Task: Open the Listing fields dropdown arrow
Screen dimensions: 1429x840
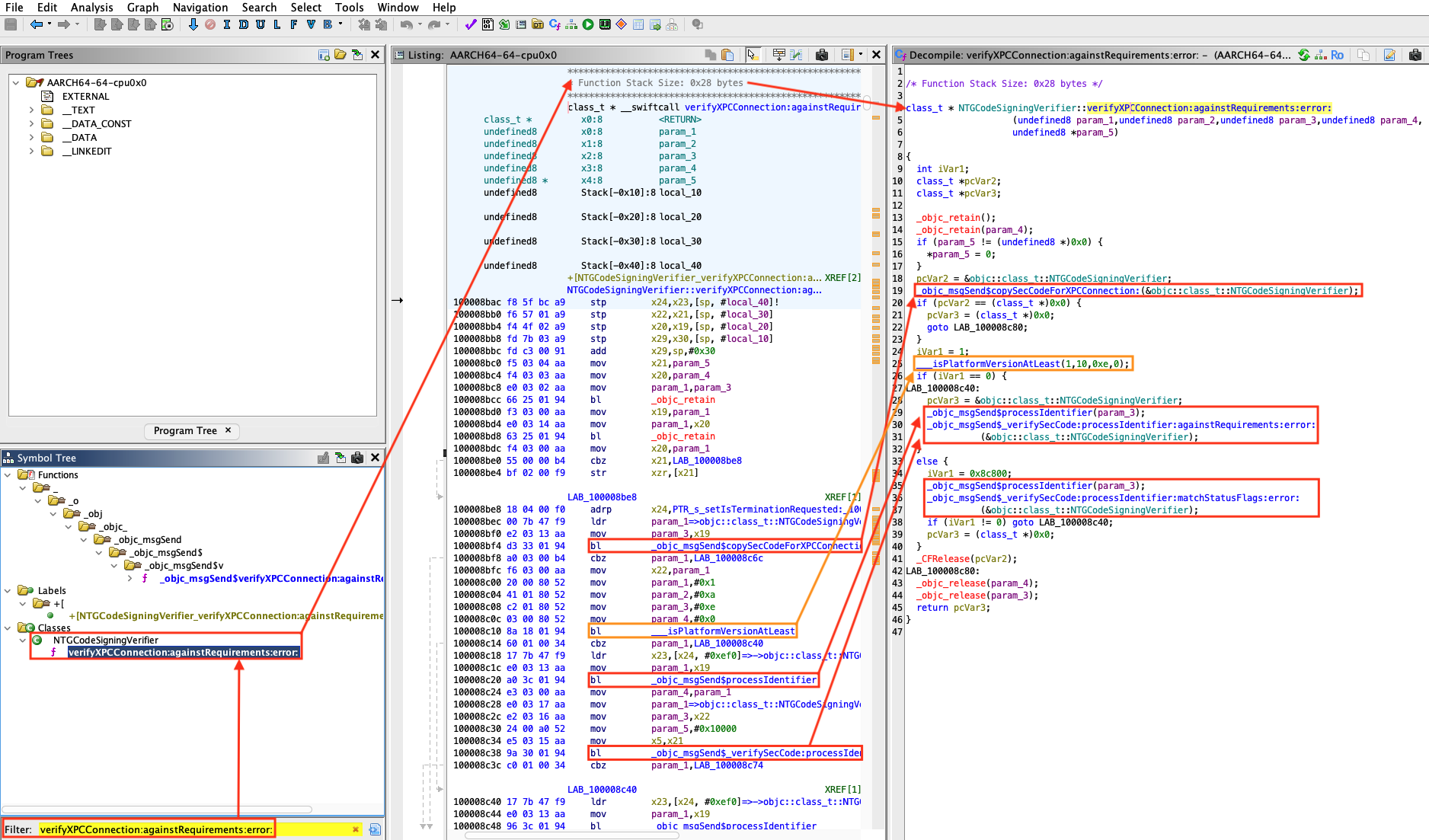Action: tap(861, 55)
